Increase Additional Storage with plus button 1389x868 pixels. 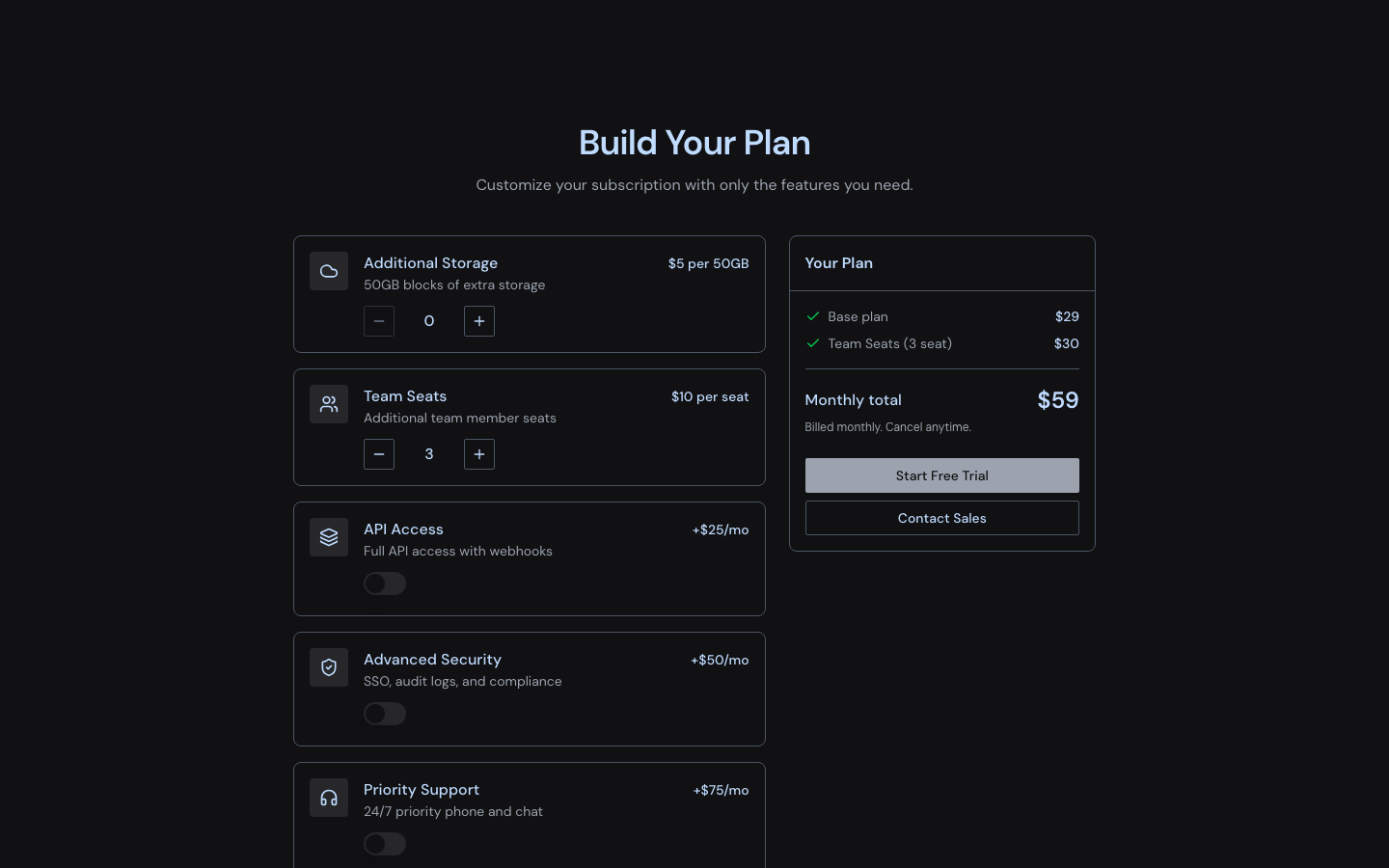[479, 321]
